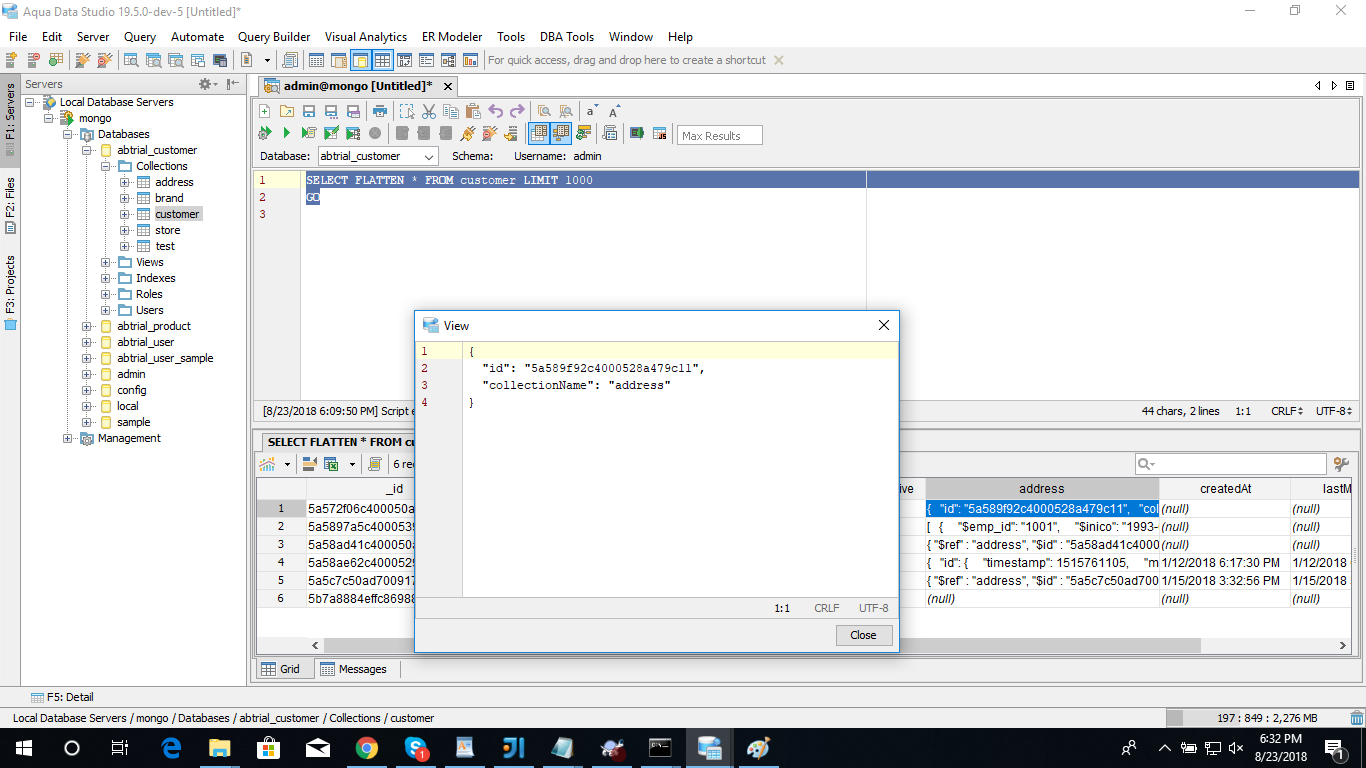This screenshot has width=1366, height=768.
Task: Toggle grid results highlighted toolbar button
Action: point(539,133)
